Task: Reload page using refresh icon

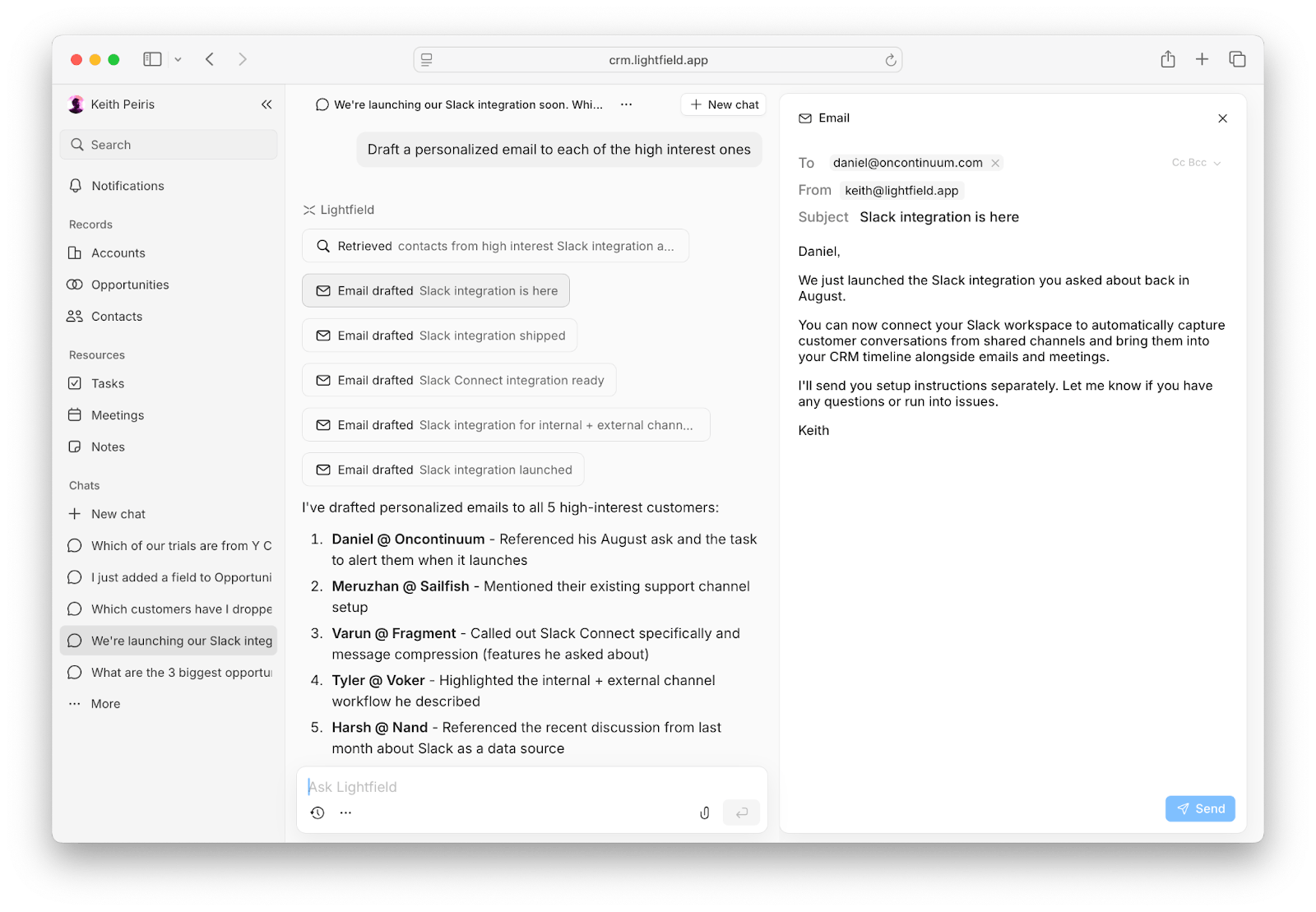Action: click(x=890, y=60)
